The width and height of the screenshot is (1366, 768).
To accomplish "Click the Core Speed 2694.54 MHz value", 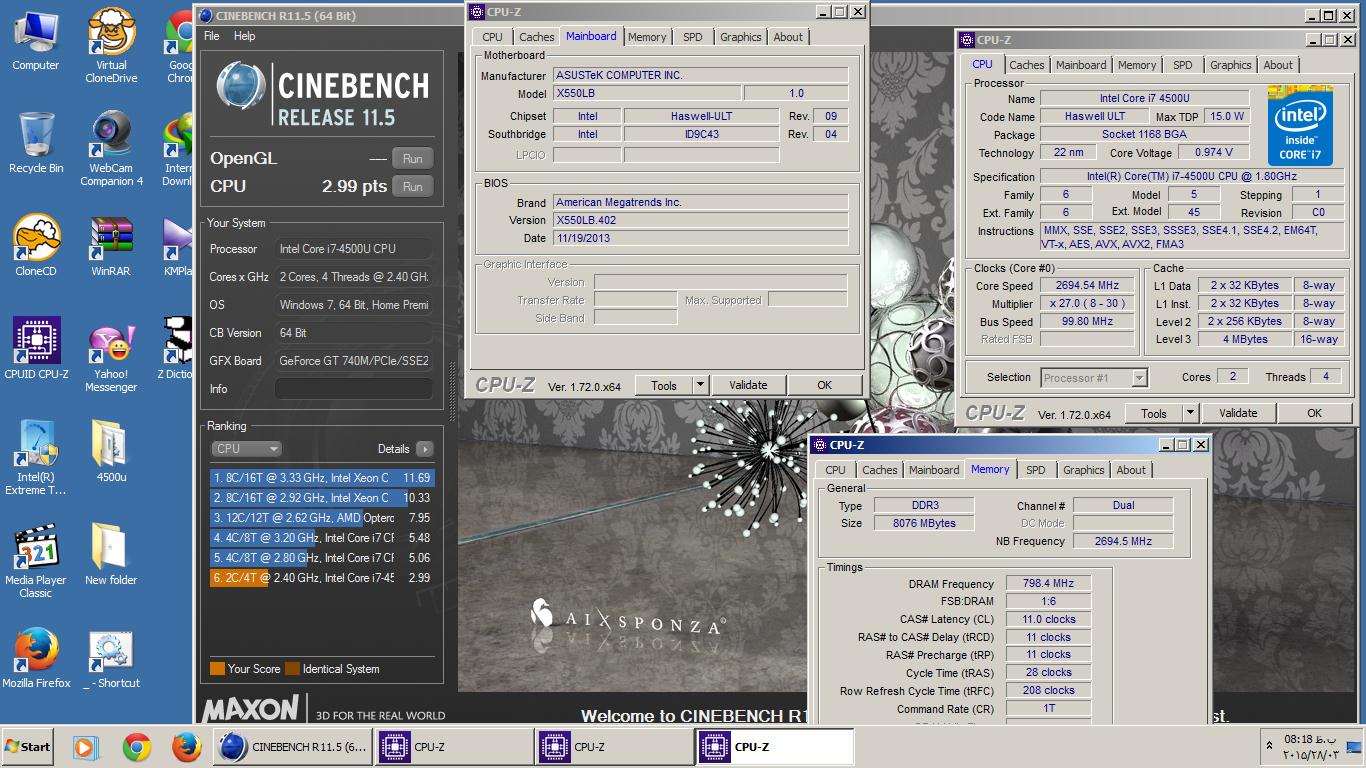I will click(x=1087, y=286).
